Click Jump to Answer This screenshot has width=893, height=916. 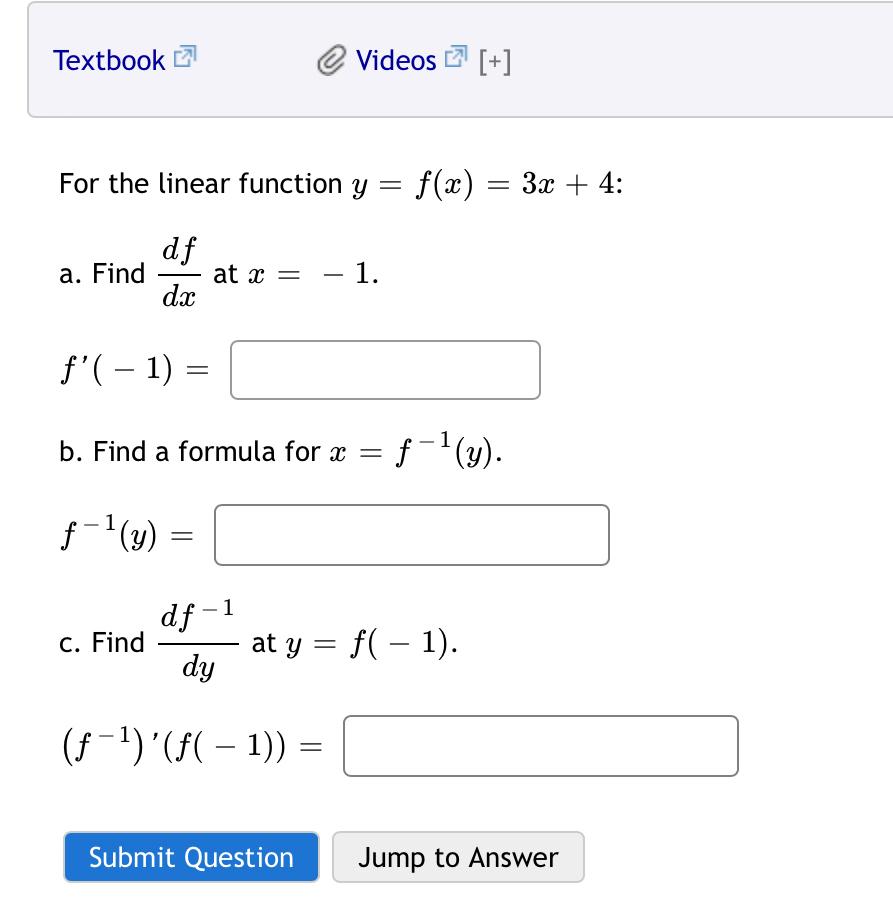[x=458, y=857]
